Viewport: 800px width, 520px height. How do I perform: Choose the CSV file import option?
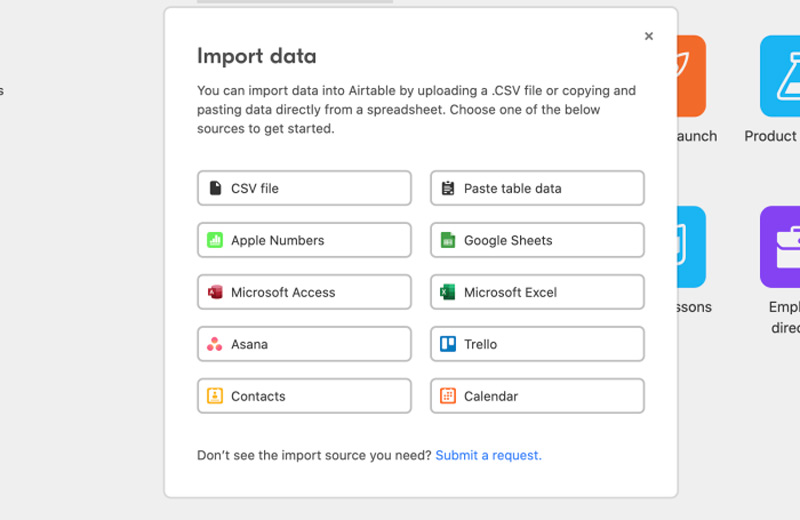pyautogui.click(x=304, y=188)
